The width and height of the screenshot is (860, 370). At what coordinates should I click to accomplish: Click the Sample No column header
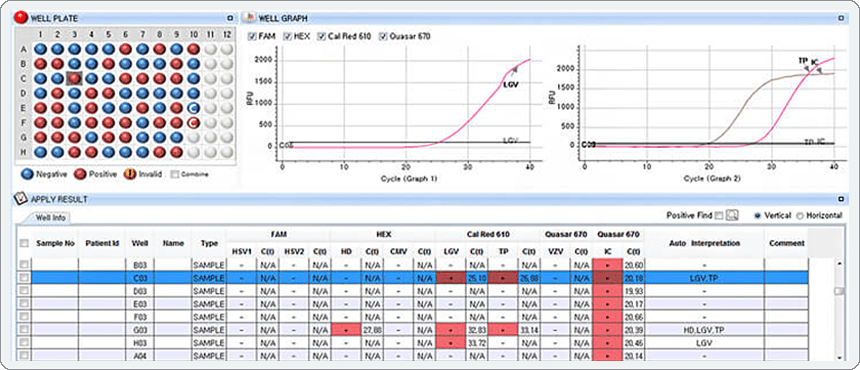pyautogui.click(x=55, y=243)
